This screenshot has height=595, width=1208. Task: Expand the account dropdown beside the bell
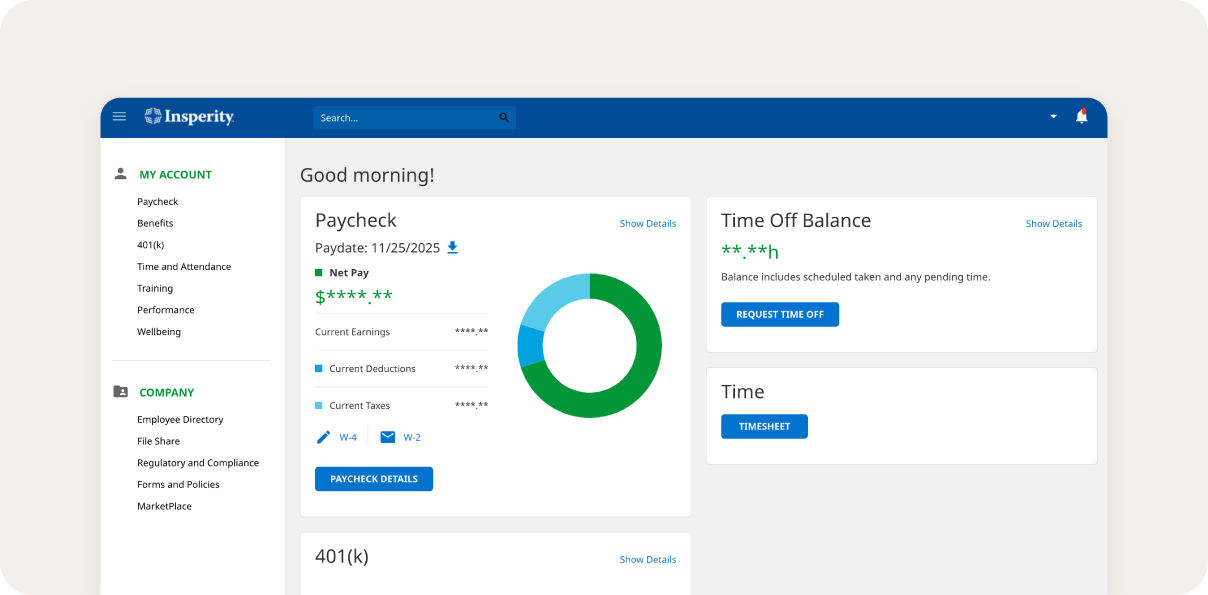(x=1052, y=116)
